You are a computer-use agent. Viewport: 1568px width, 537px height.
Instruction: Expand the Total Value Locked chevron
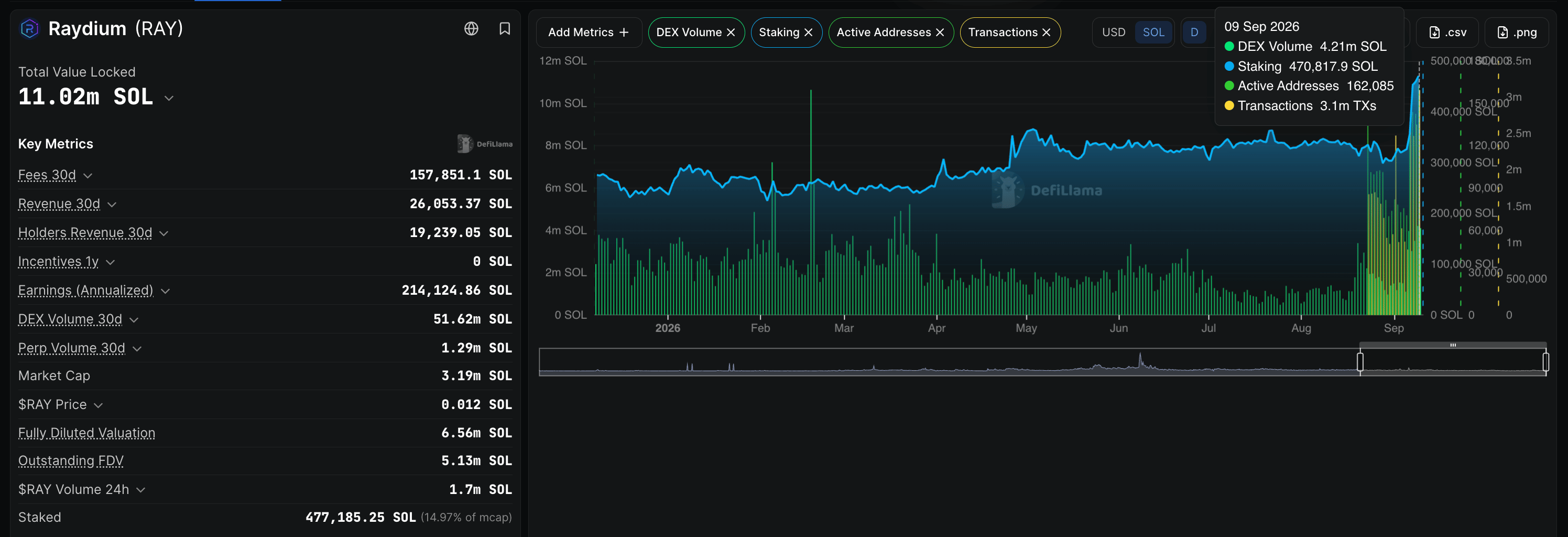[x=169, y=98]
